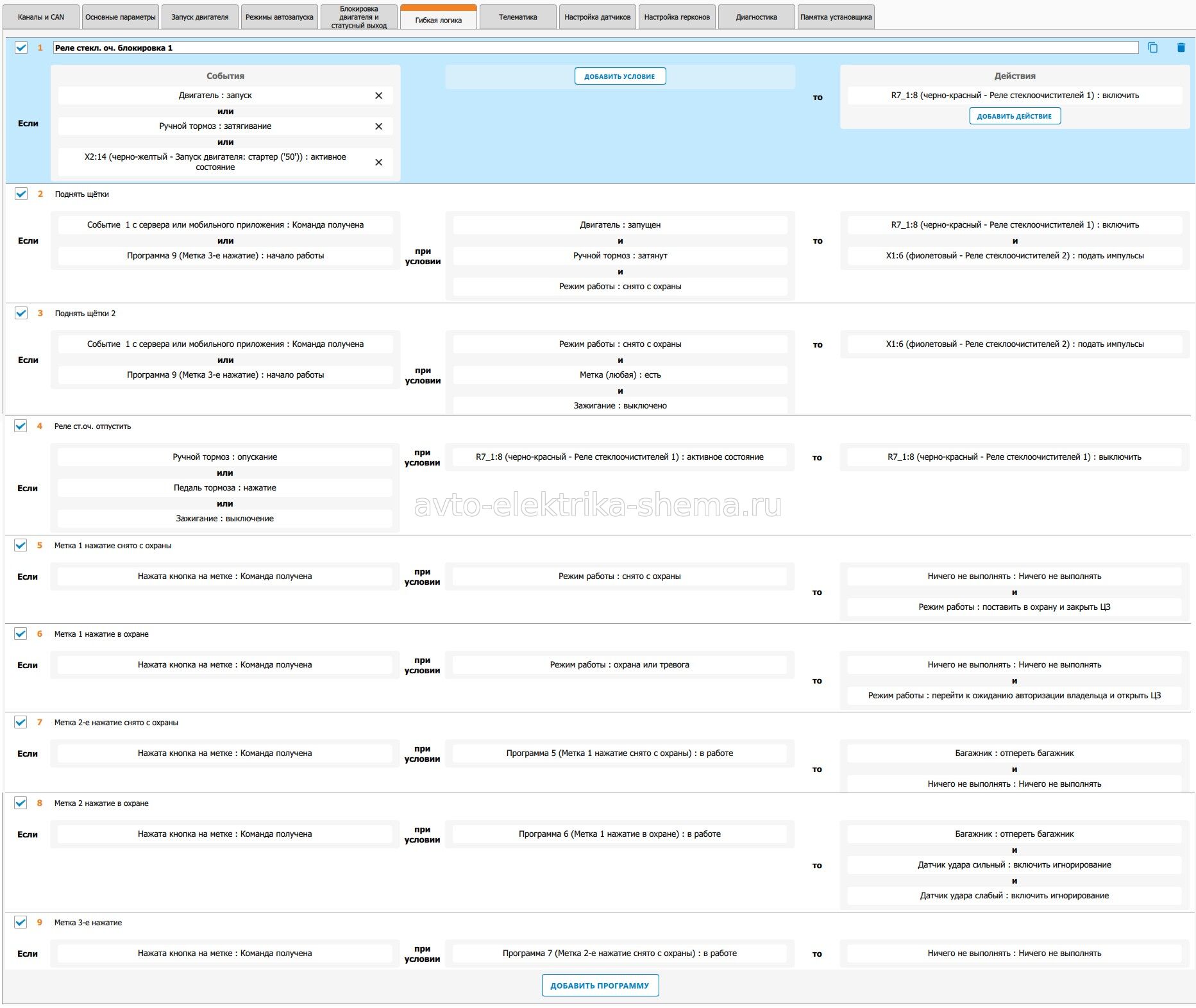Screen dimensions: 1196x1008
Task: Disable program 4 'Реле ст.оч. отпустить'
Action: pos(21,426)
